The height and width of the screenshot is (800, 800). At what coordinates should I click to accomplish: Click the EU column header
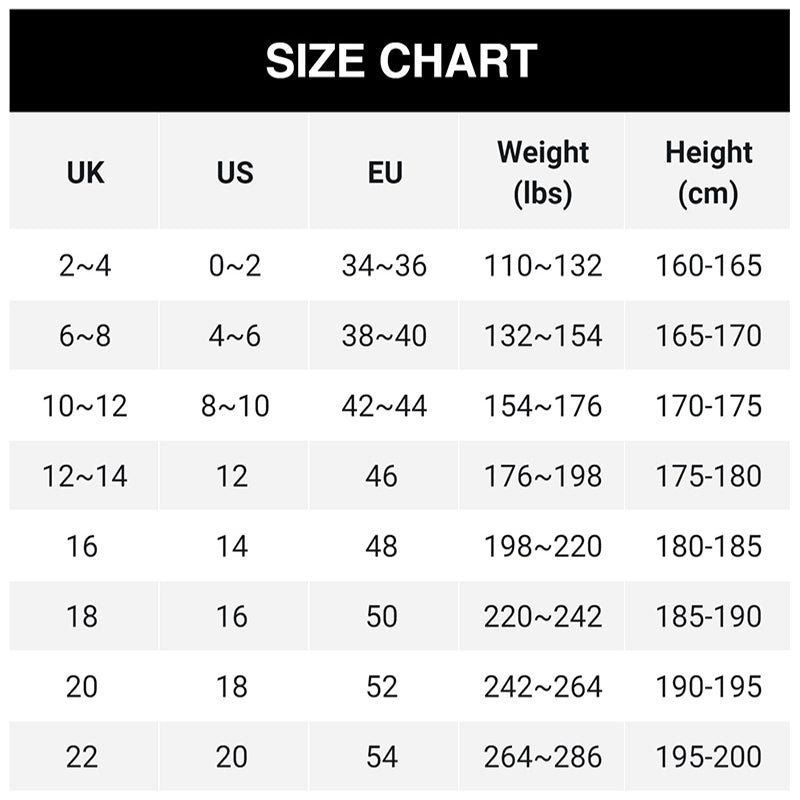[384, 172]
